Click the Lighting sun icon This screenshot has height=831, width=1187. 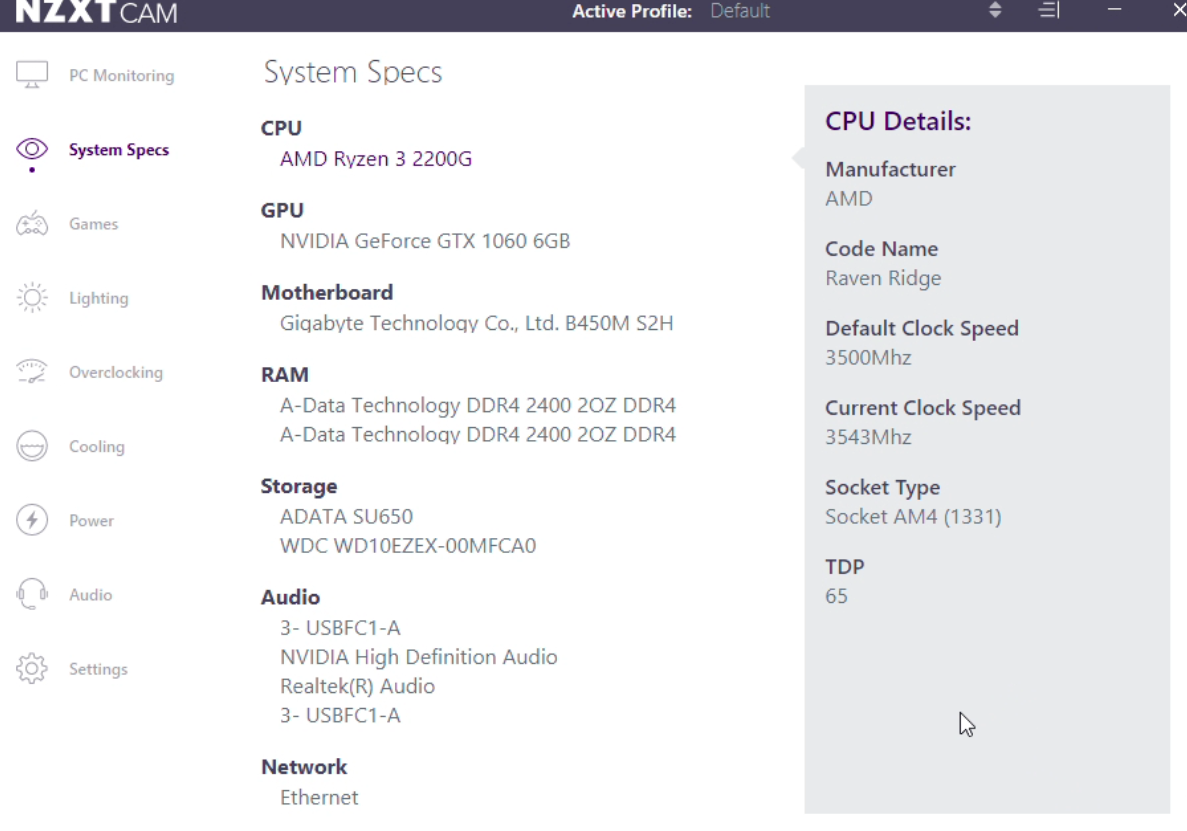32,298
